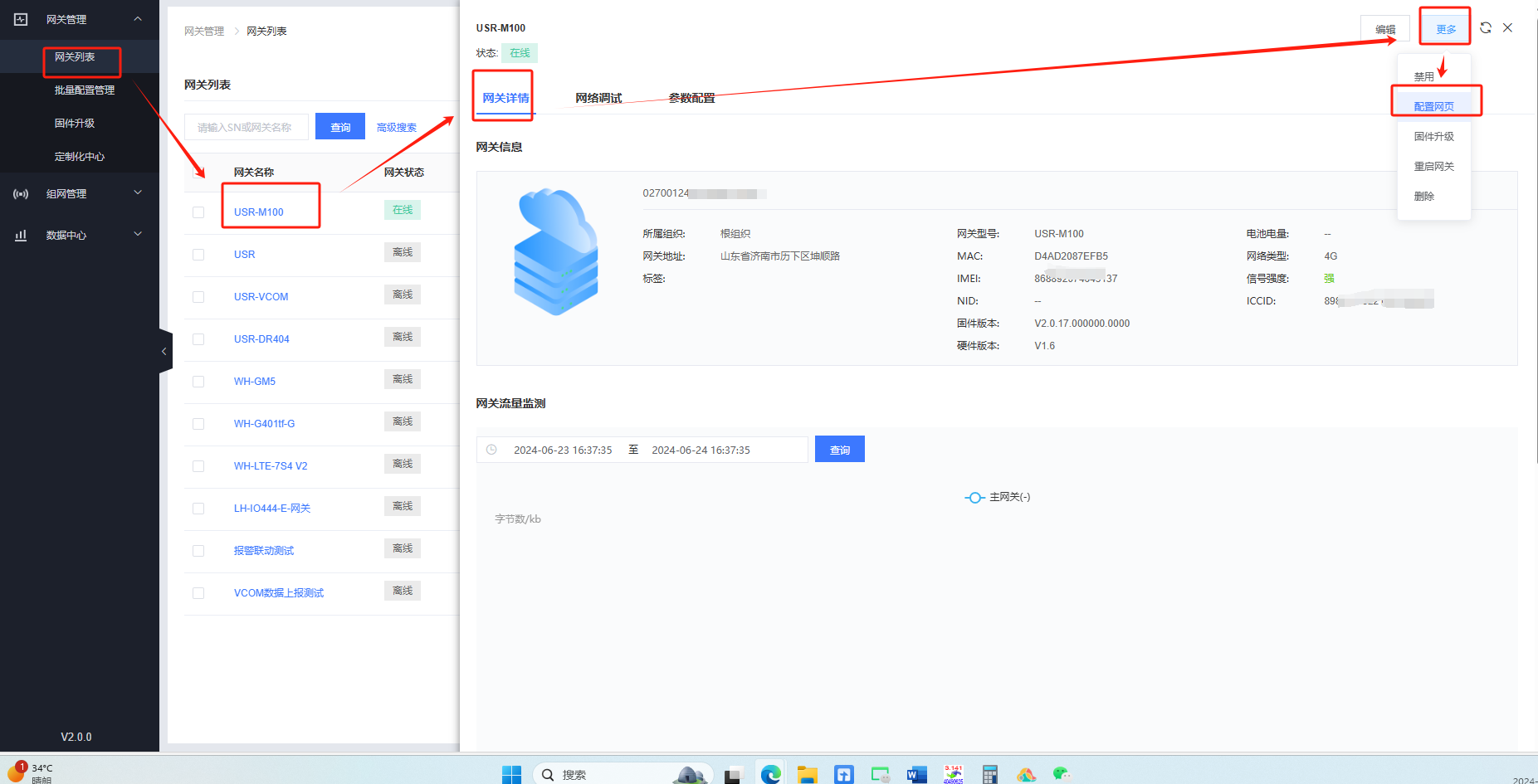Collapse sidebar using the arrow handle

(164, 352)
